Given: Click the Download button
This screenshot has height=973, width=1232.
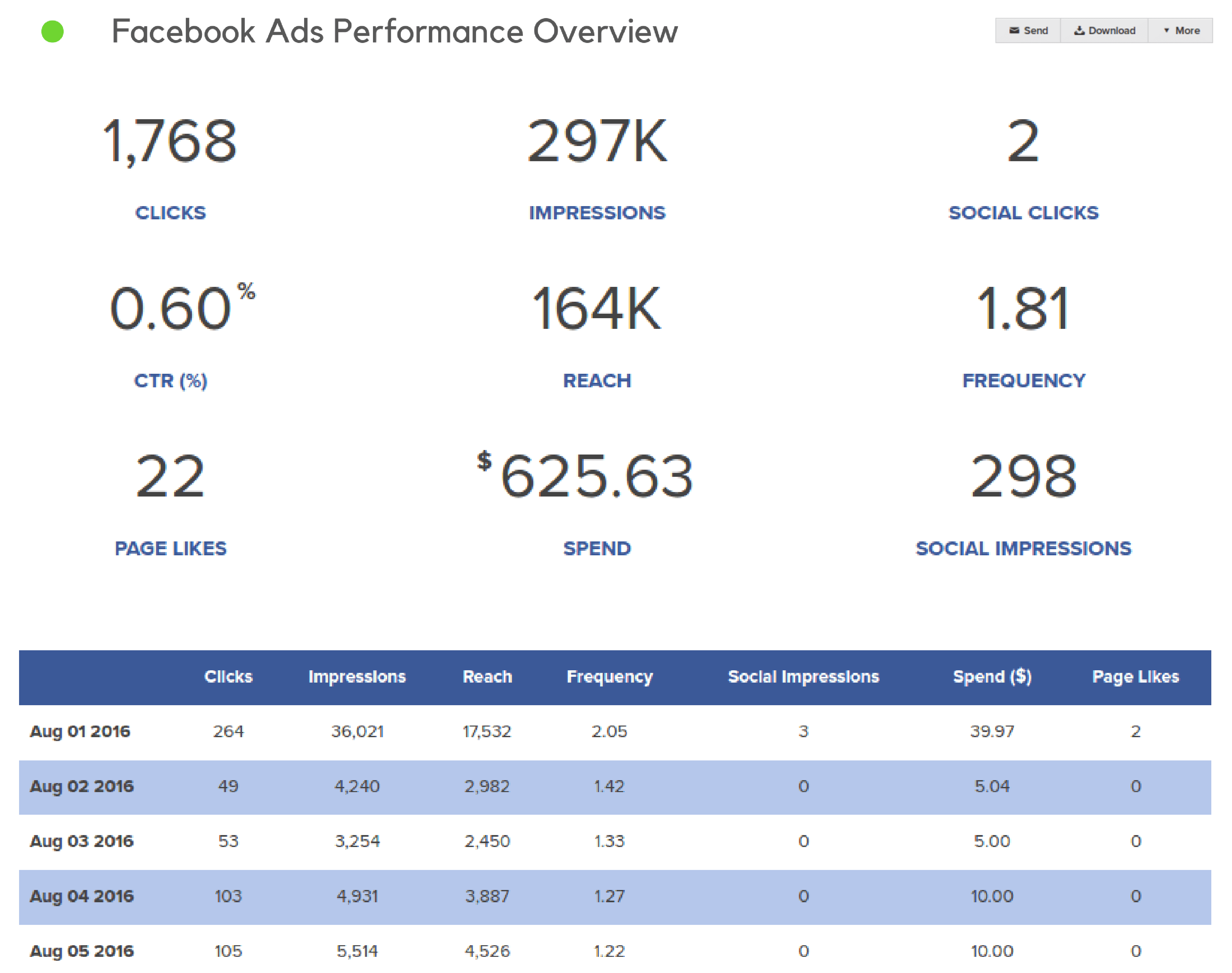Looking at the screenshot, I should click(1104, 31).
